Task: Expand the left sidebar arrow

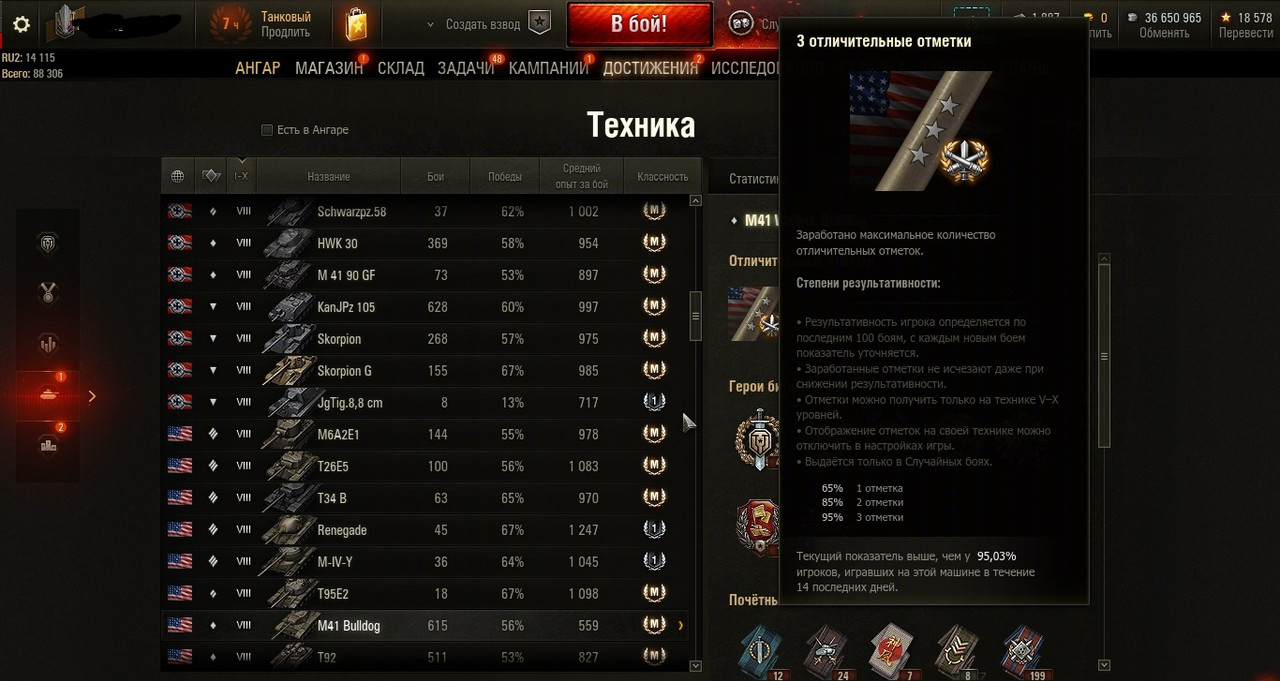Action: click(92, 396)
